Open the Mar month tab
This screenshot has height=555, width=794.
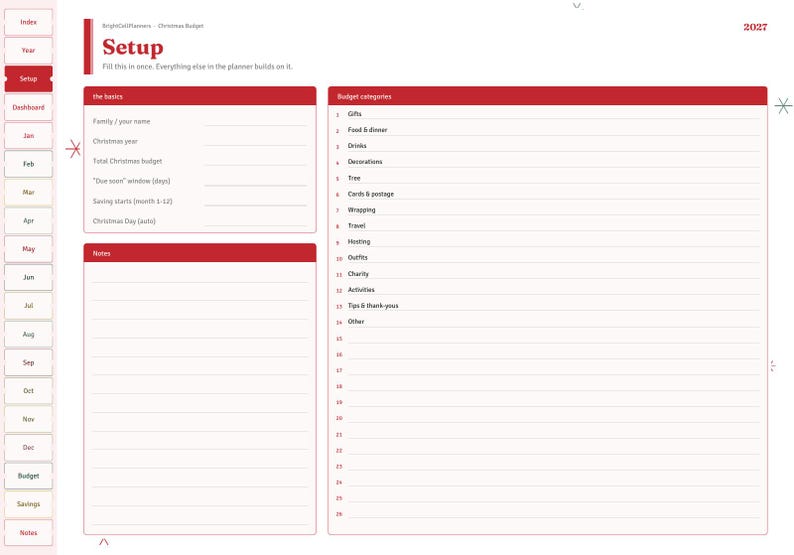[28, 192]
